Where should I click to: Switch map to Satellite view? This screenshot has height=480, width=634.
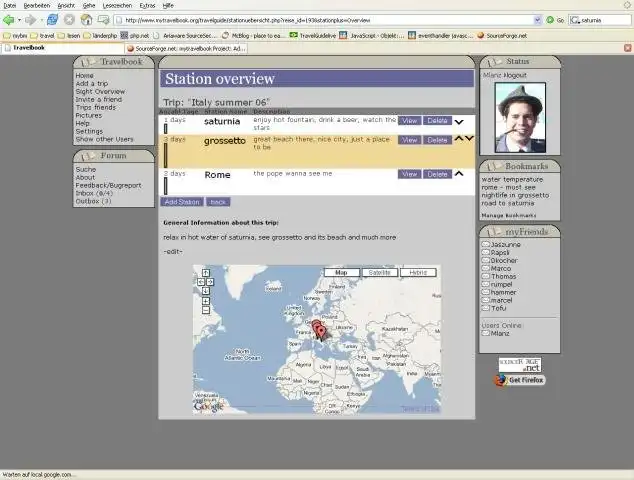pyautogui.click(x=380, y=273)
